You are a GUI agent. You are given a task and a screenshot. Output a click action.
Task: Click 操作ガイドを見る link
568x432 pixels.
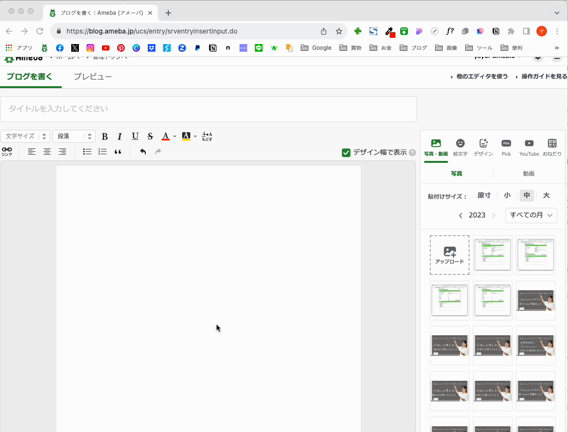click(x=544, y=76)
